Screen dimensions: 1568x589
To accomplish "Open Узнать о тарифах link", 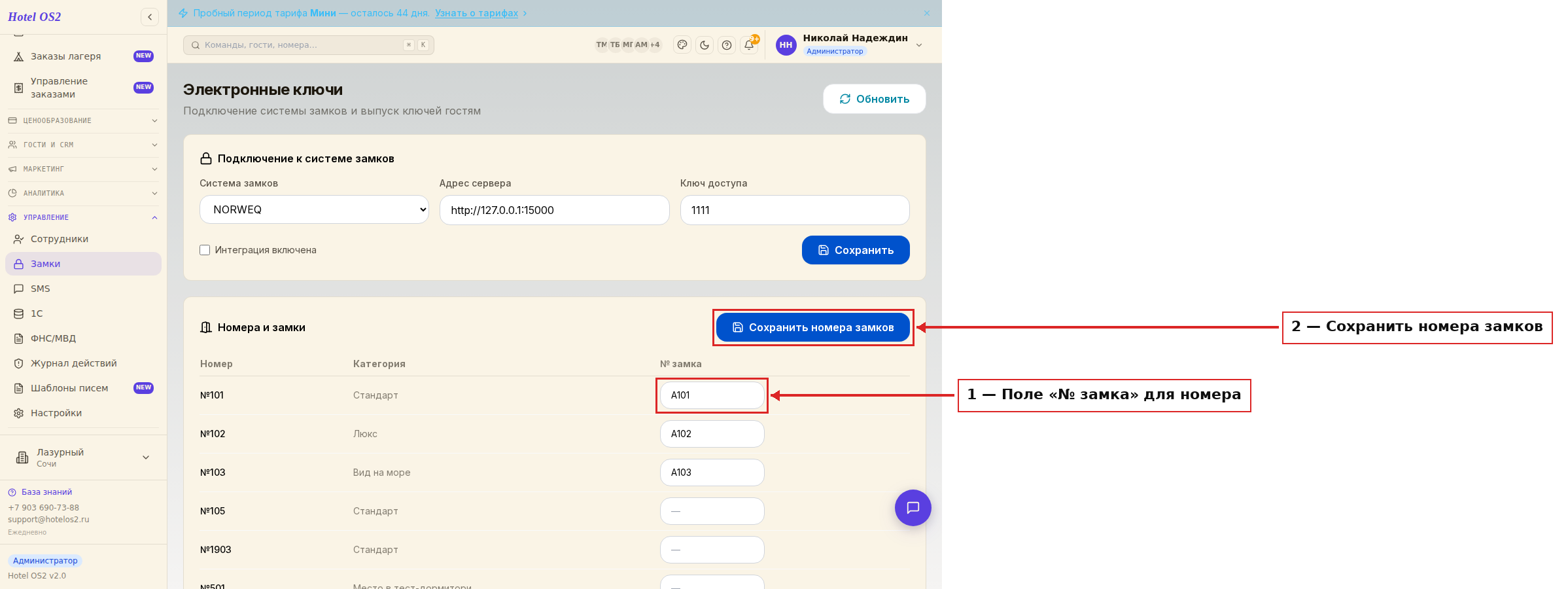I will pos(476,13).
